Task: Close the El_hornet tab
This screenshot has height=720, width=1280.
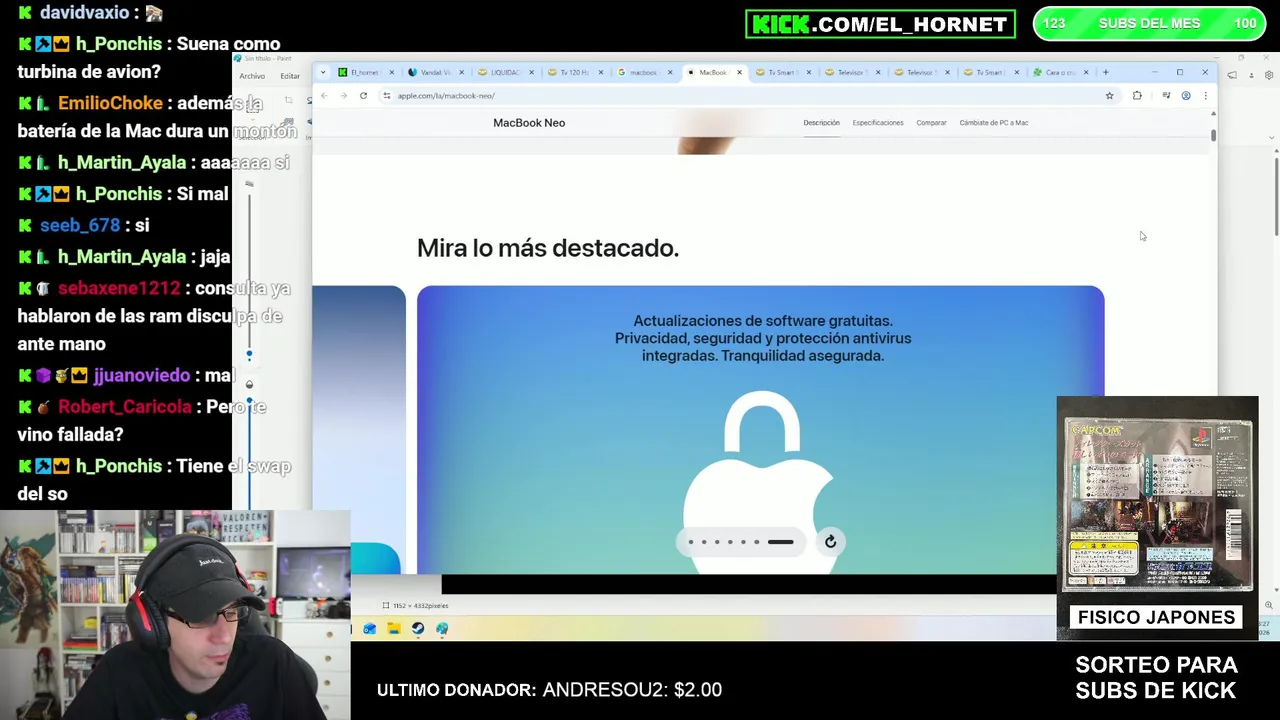Action: 392,72
